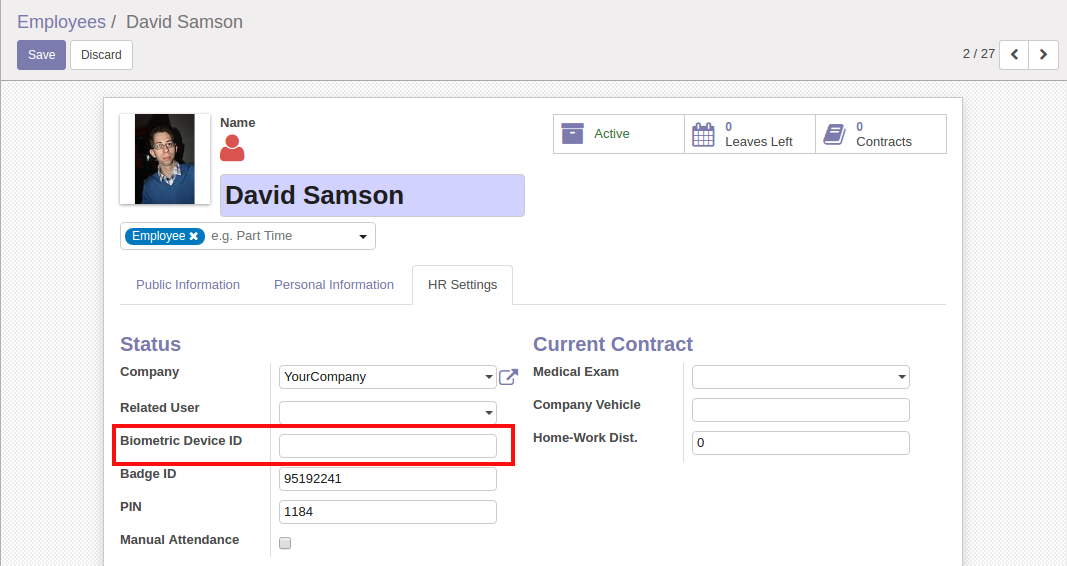Toggle the Manual Attendance checkbox
This screenshot has width=1067, height=566.
[x=285, y=543]
